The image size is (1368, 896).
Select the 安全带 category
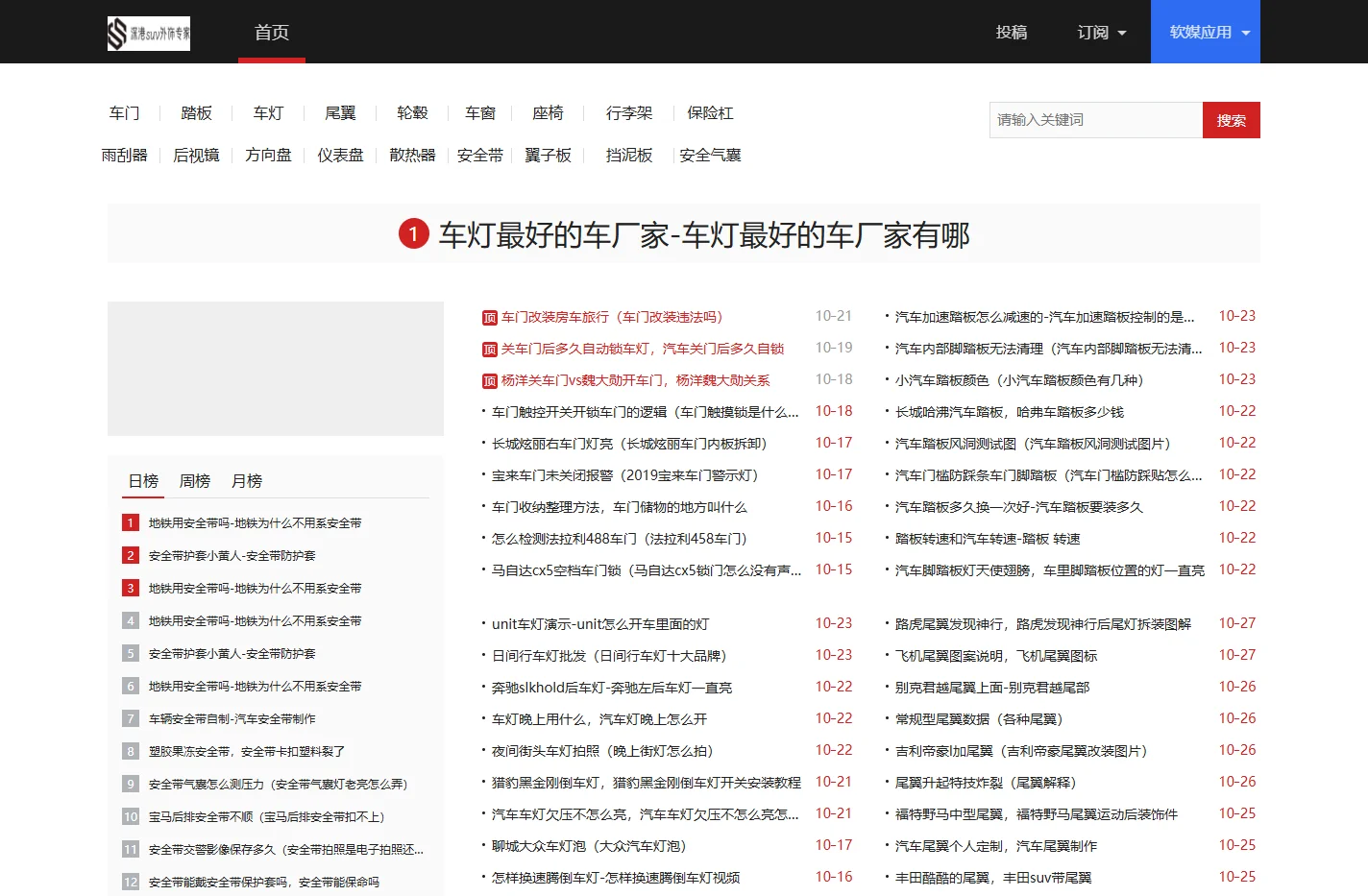tap(480, 156)
